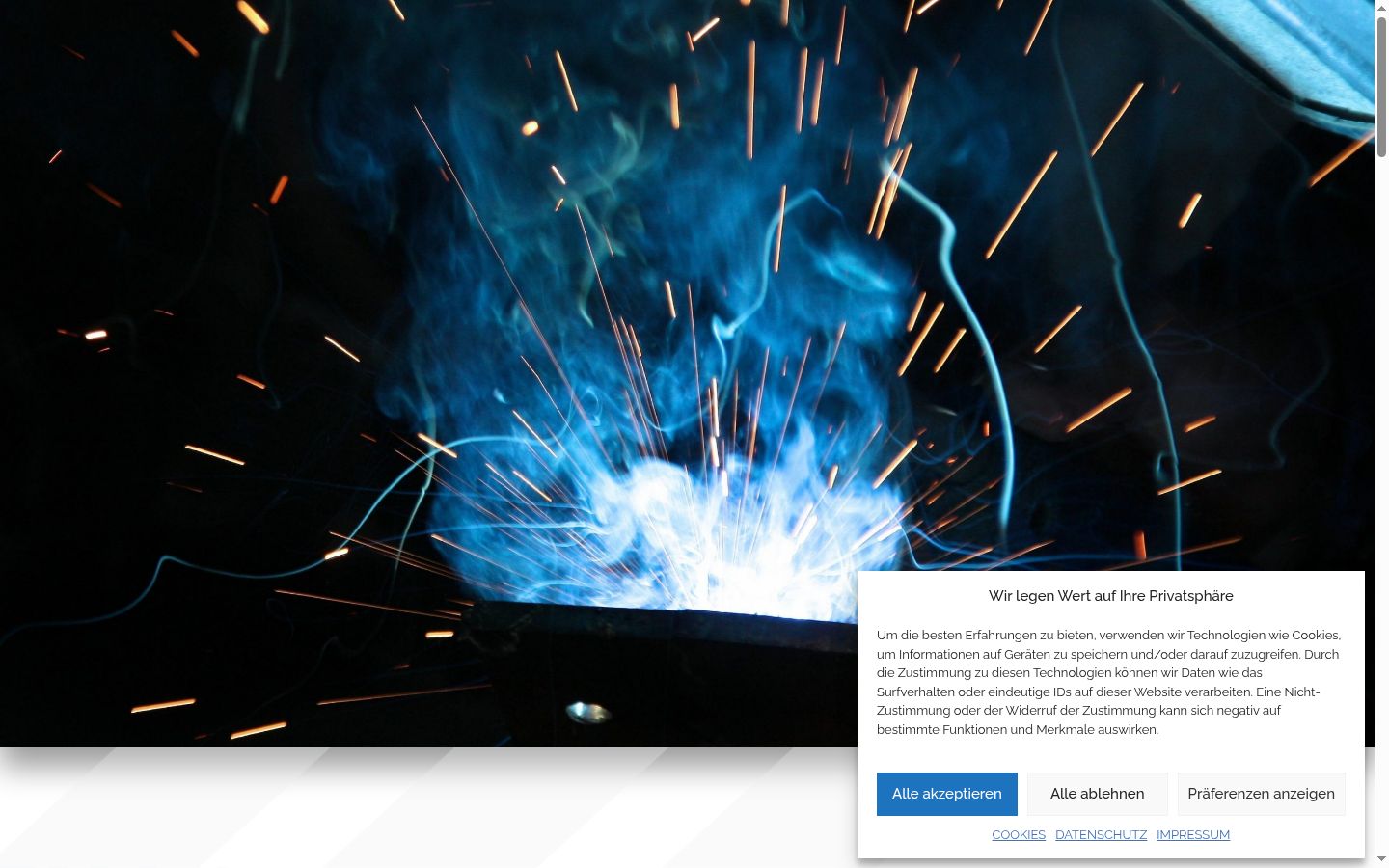The image size is (1389, 868).
Task: Accept all cookies with Alle akzeptieren
Action: tap(946, 794)
